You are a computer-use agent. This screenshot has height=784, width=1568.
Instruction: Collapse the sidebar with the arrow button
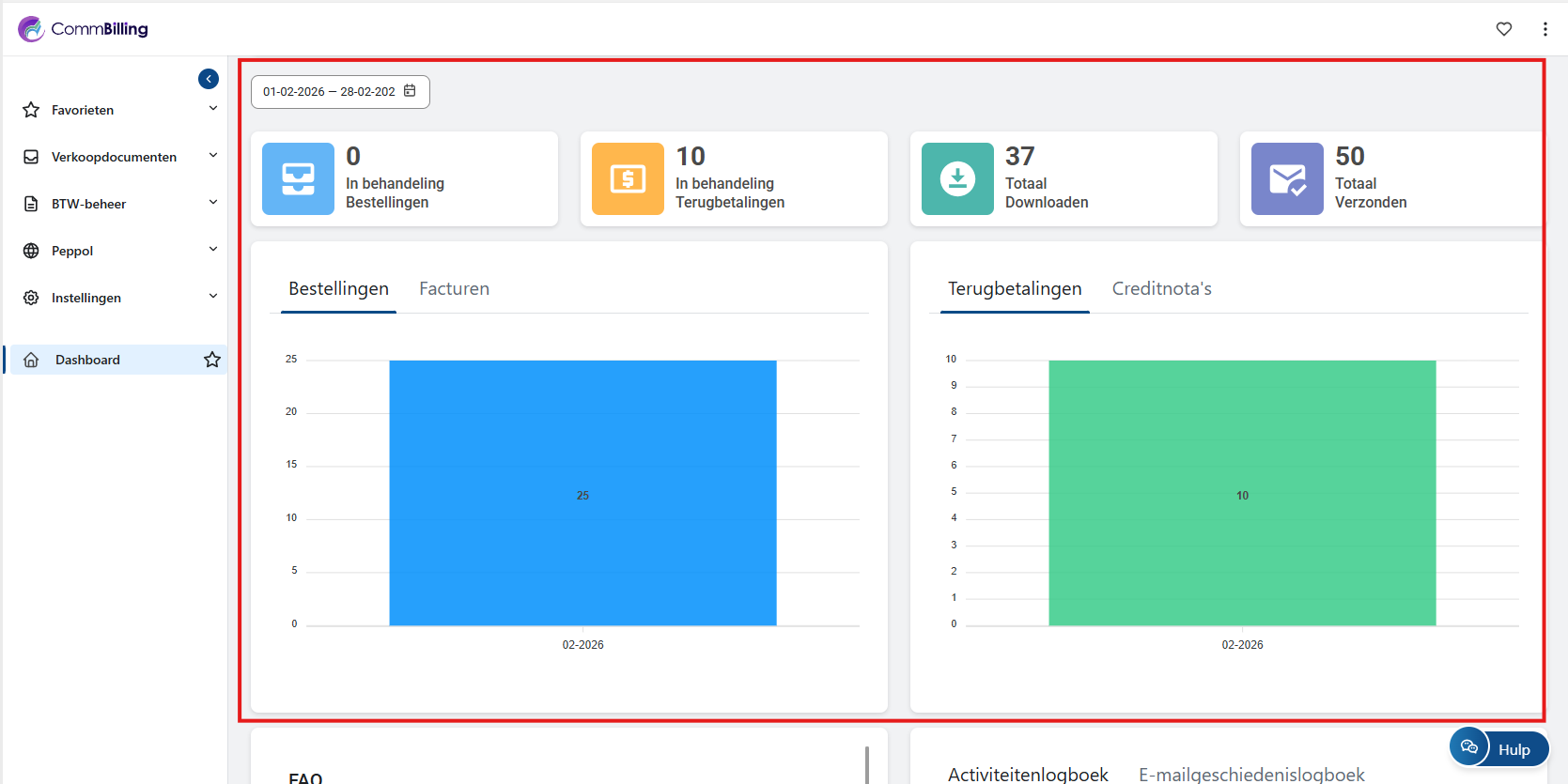(x=209, y=79)
